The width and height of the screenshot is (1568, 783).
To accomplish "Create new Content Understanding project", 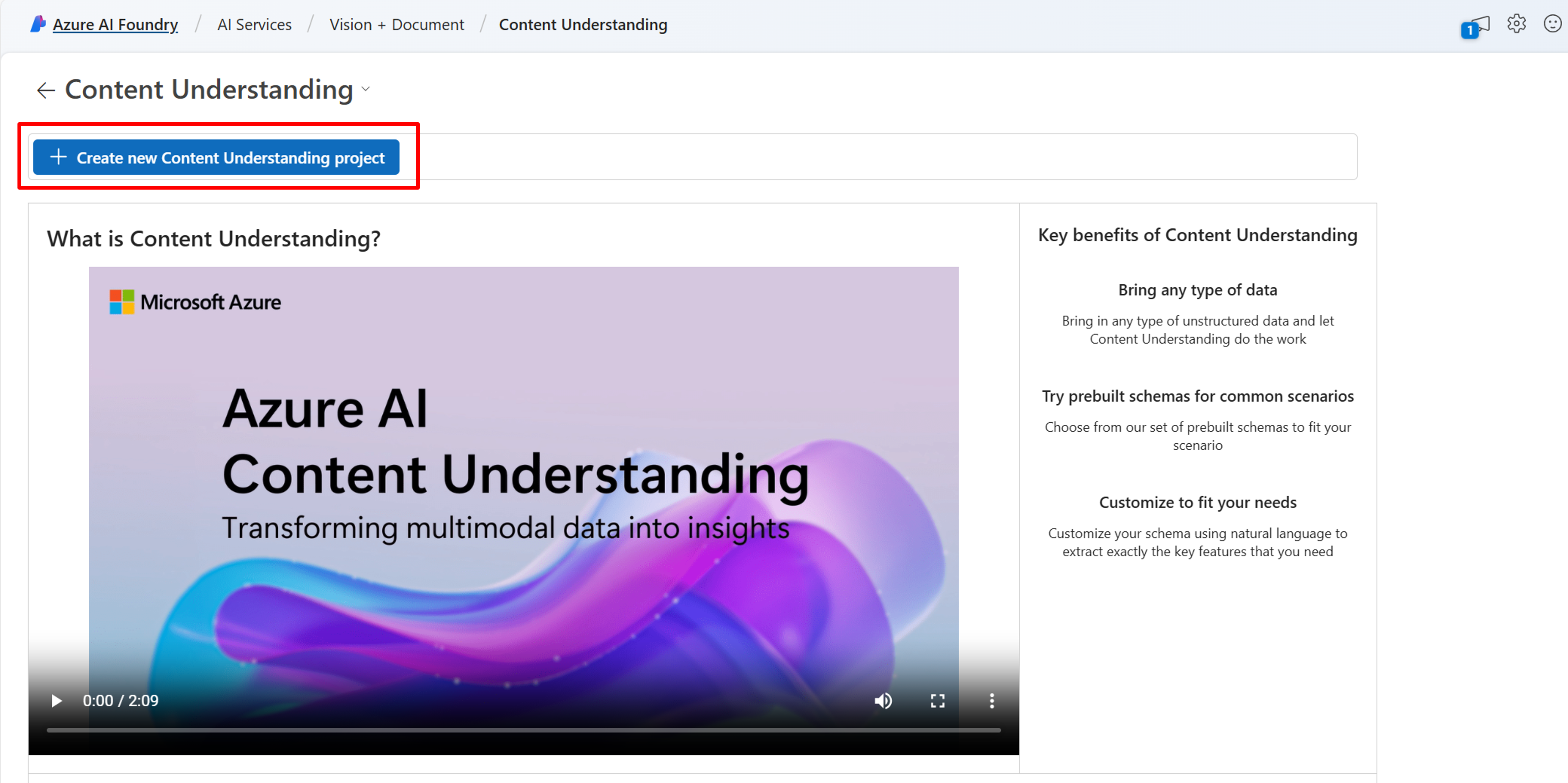I will [x=216, y=157].
